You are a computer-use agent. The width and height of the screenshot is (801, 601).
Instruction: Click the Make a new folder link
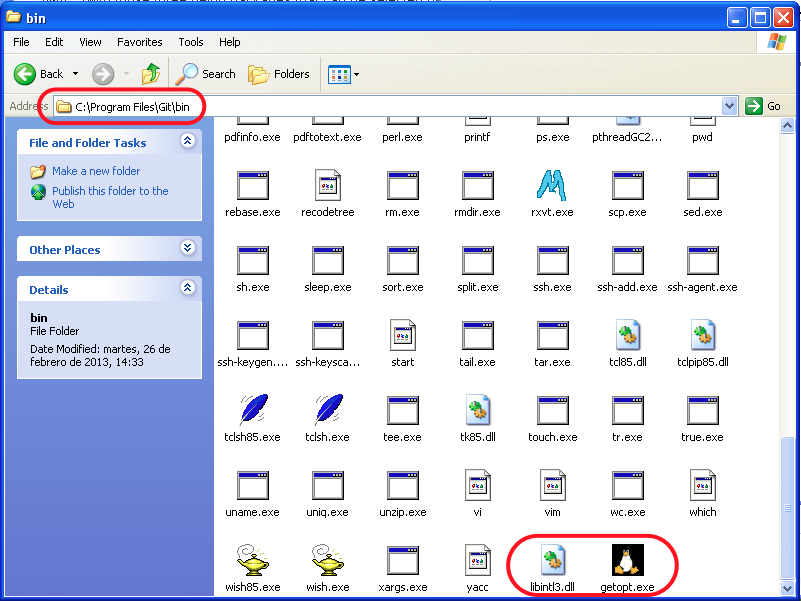pos(96,171)
